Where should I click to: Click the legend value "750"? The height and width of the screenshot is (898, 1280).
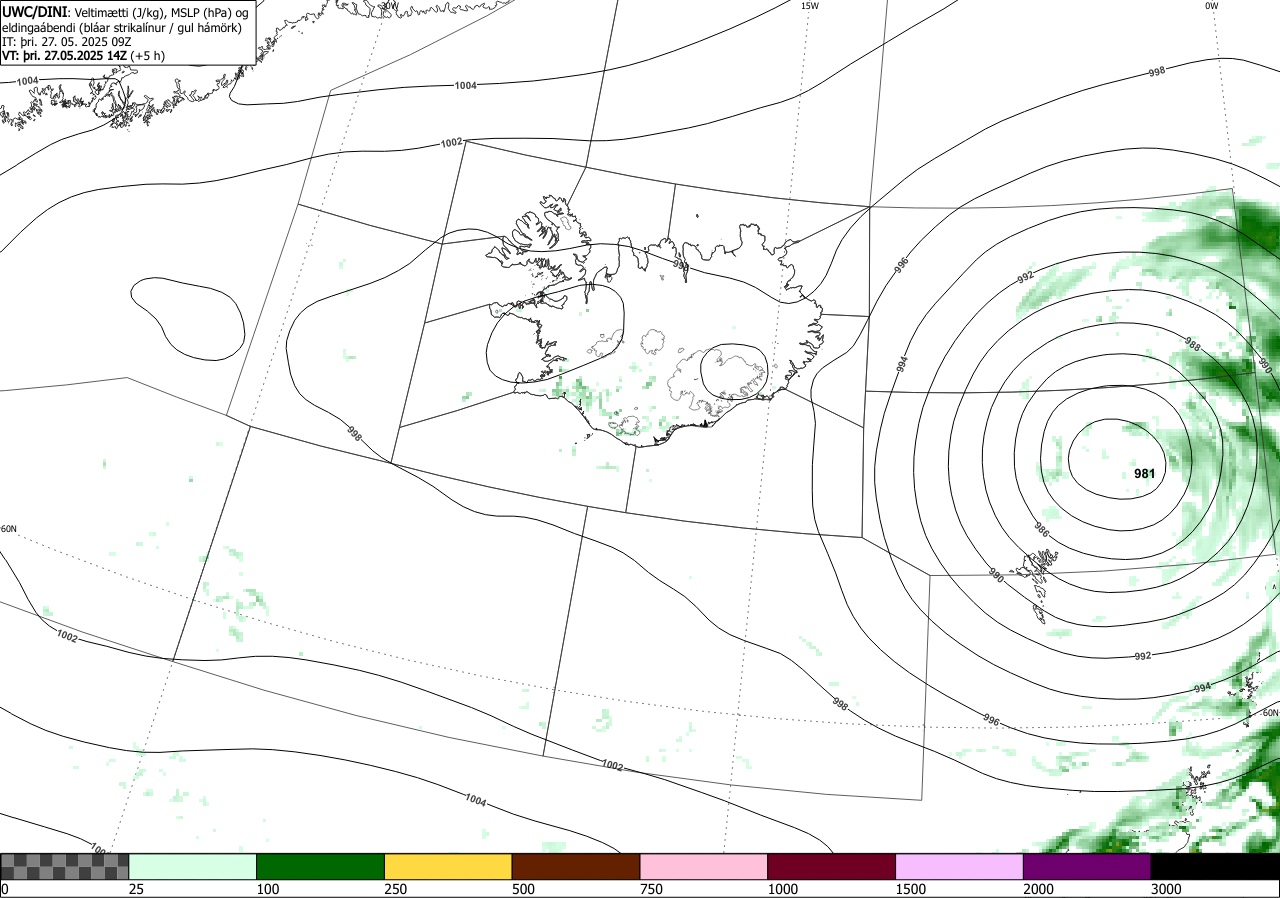click(x=651, y=889)
